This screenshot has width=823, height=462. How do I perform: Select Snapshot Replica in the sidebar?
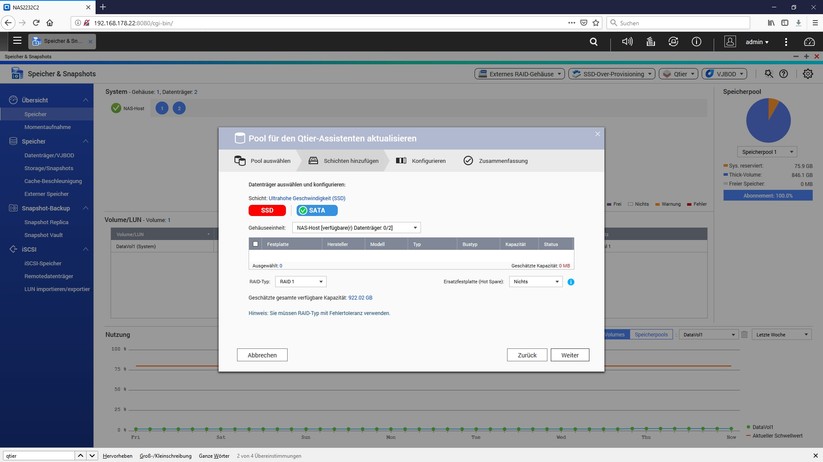(x=46, y=221)
